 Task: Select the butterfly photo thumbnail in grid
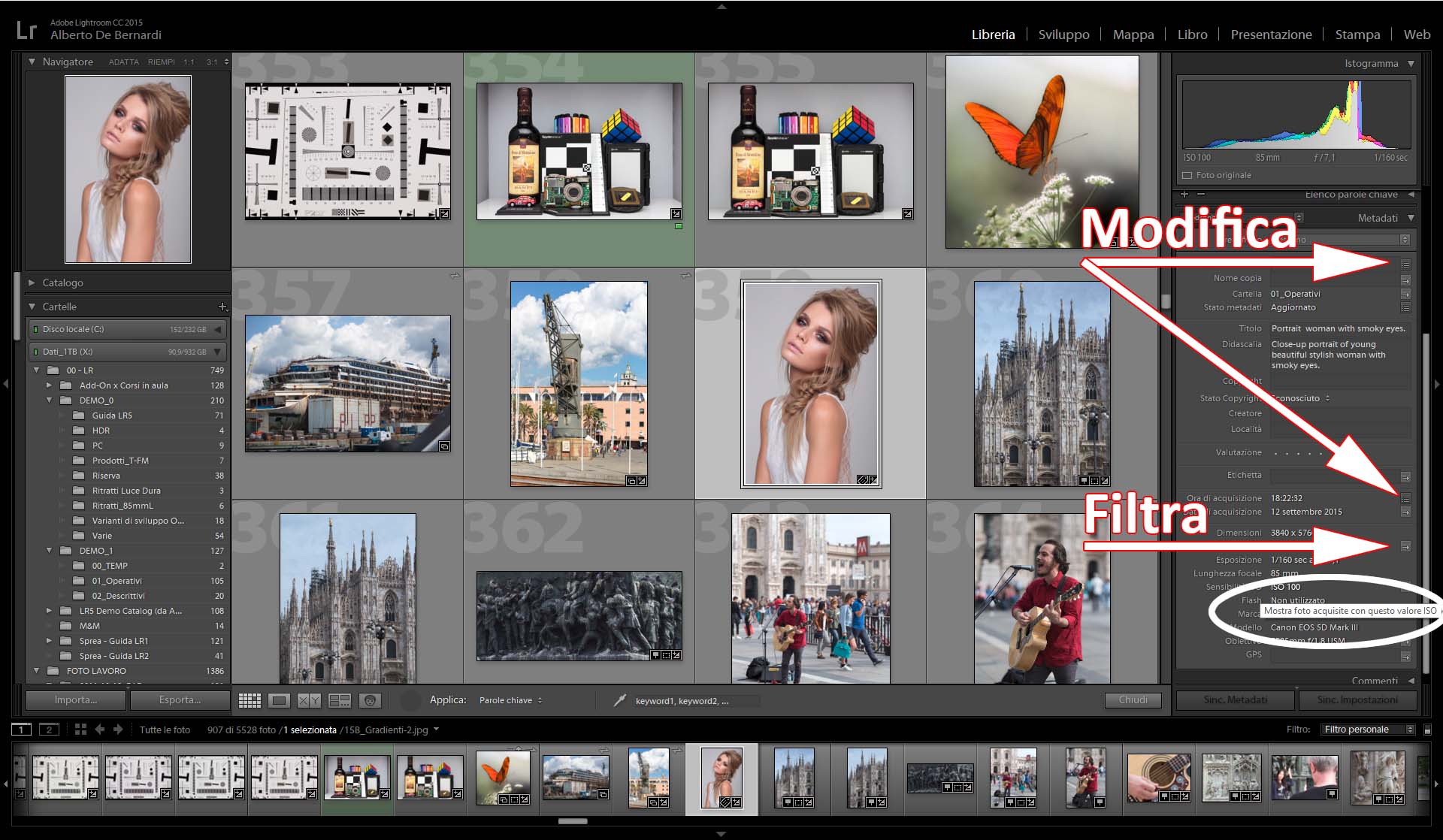1042,152
